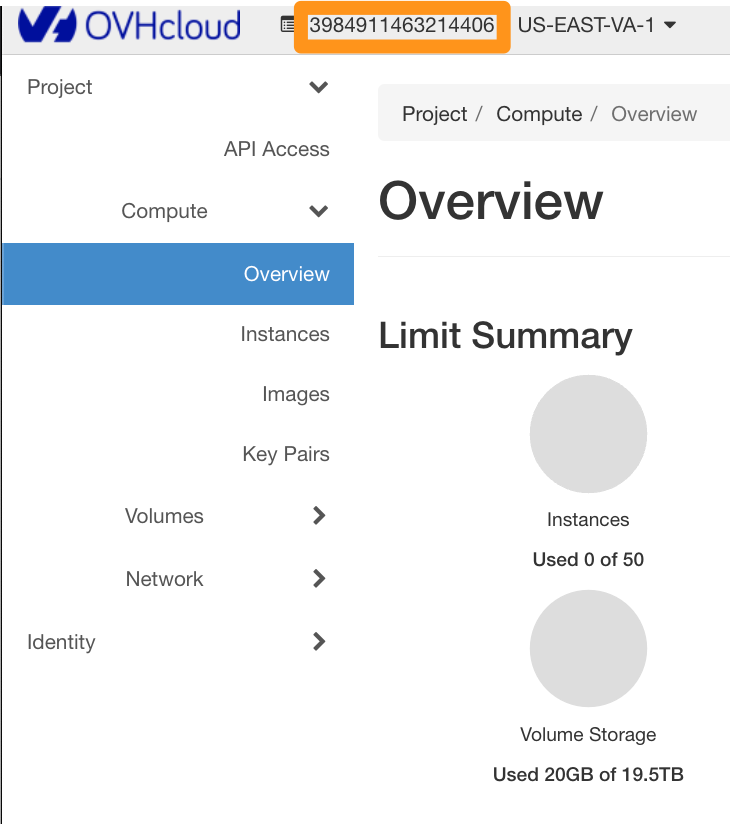Viewport: 730px width, 824px height.
Task: Click the Project chevron icon
Action: point(318,87)
